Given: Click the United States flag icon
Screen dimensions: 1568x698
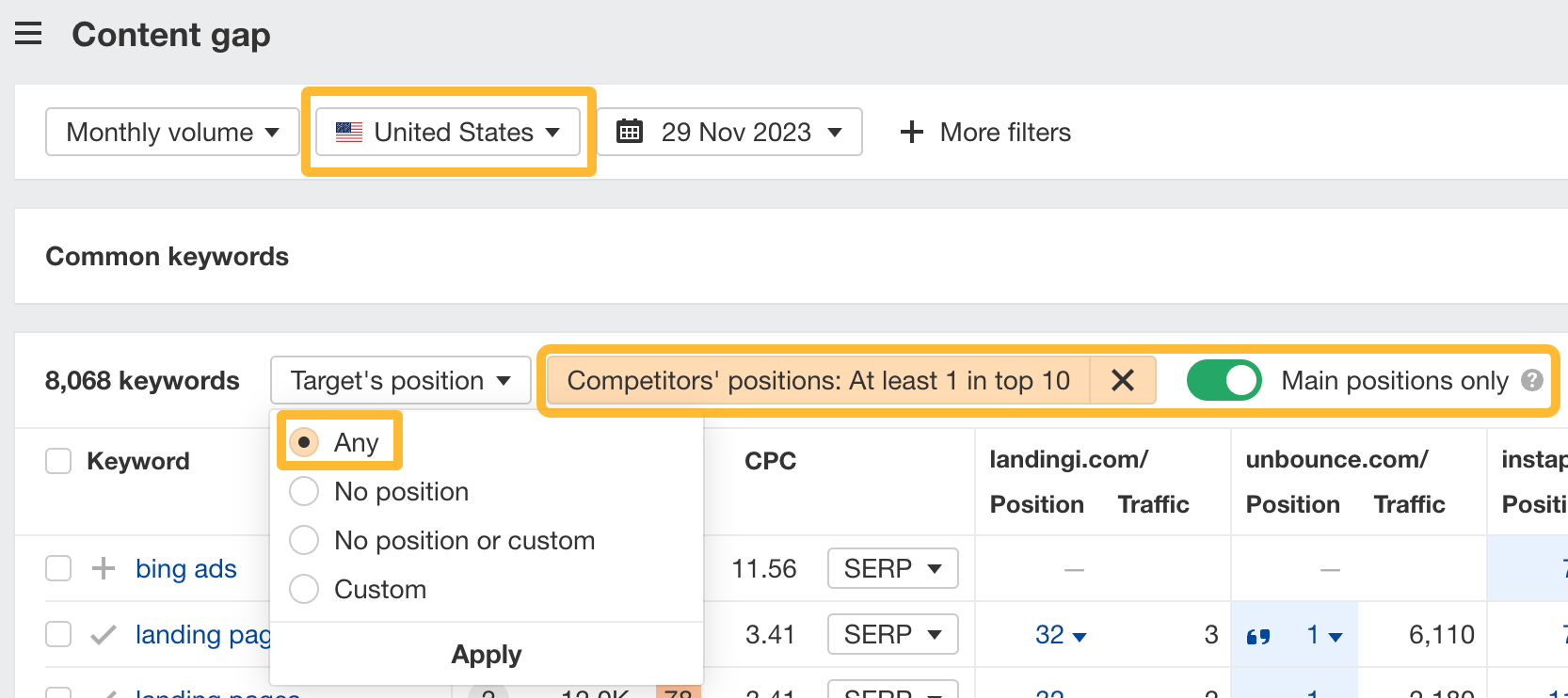Looking at the screenshot, I should (x=349, y=132).
